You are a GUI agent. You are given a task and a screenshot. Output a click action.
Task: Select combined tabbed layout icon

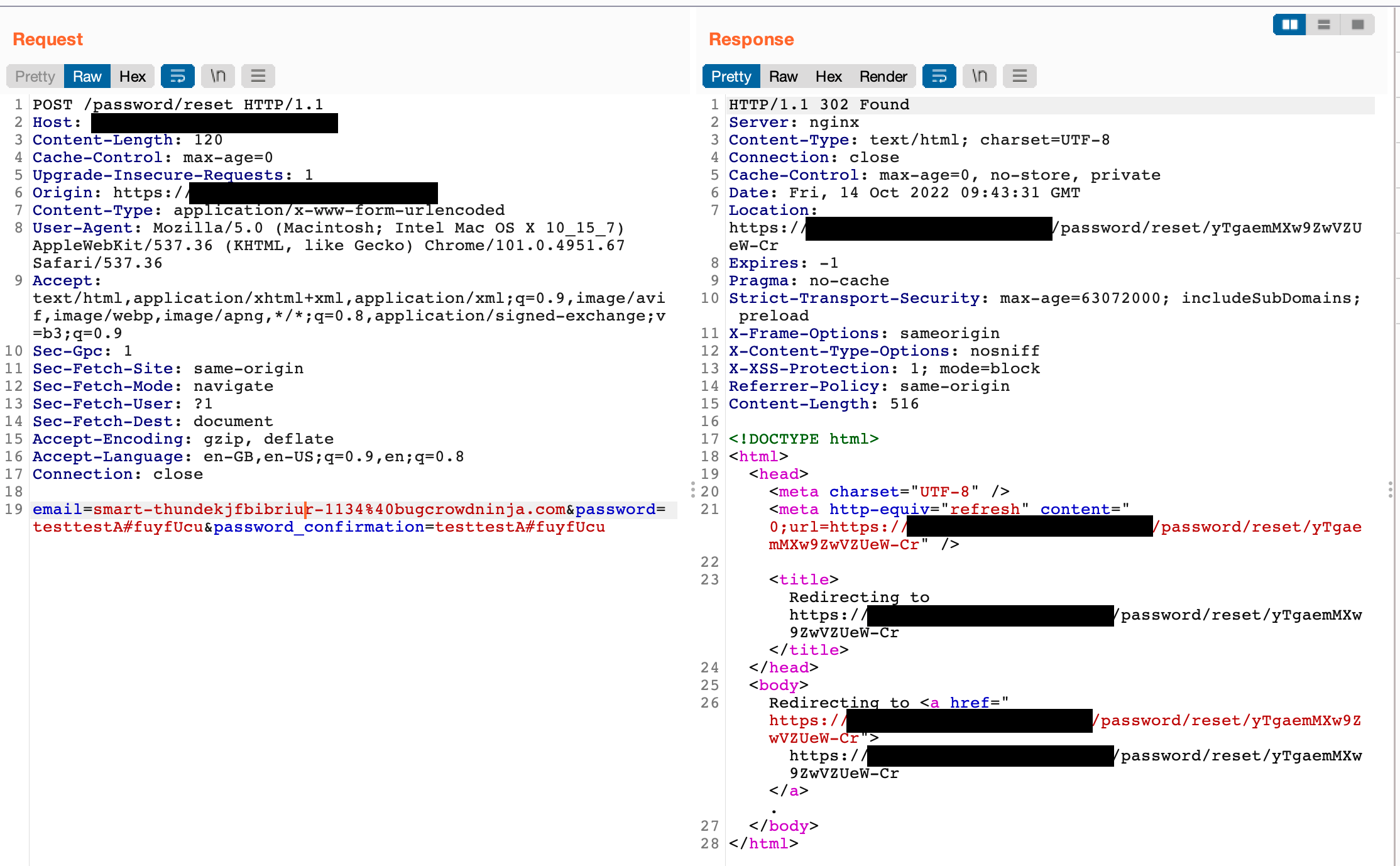[x=1358, y=25]
